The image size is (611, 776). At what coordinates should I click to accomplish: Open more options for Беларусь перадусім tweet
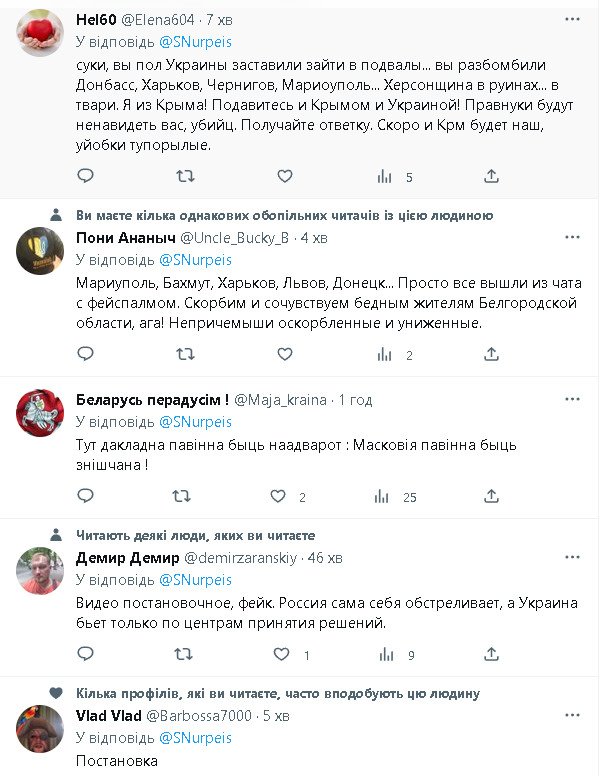tap(571, 400)
